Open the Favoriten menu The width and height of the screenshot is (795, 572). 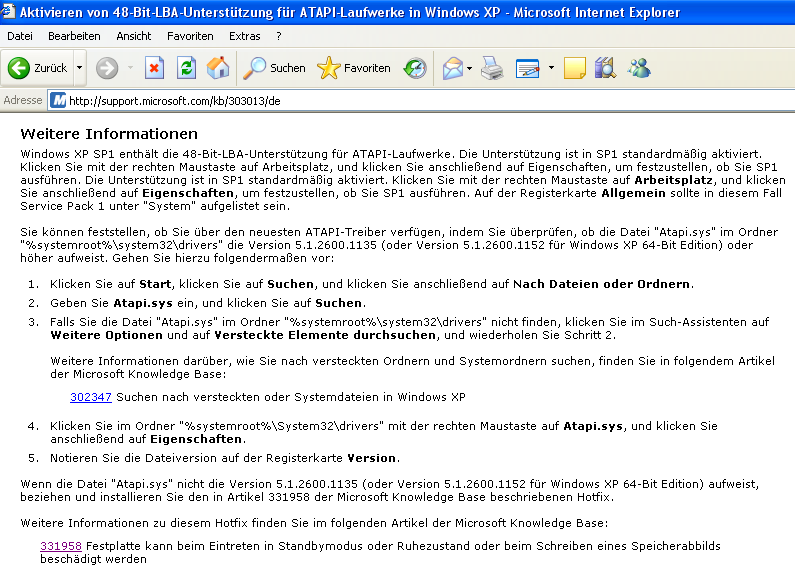point(190,36)
